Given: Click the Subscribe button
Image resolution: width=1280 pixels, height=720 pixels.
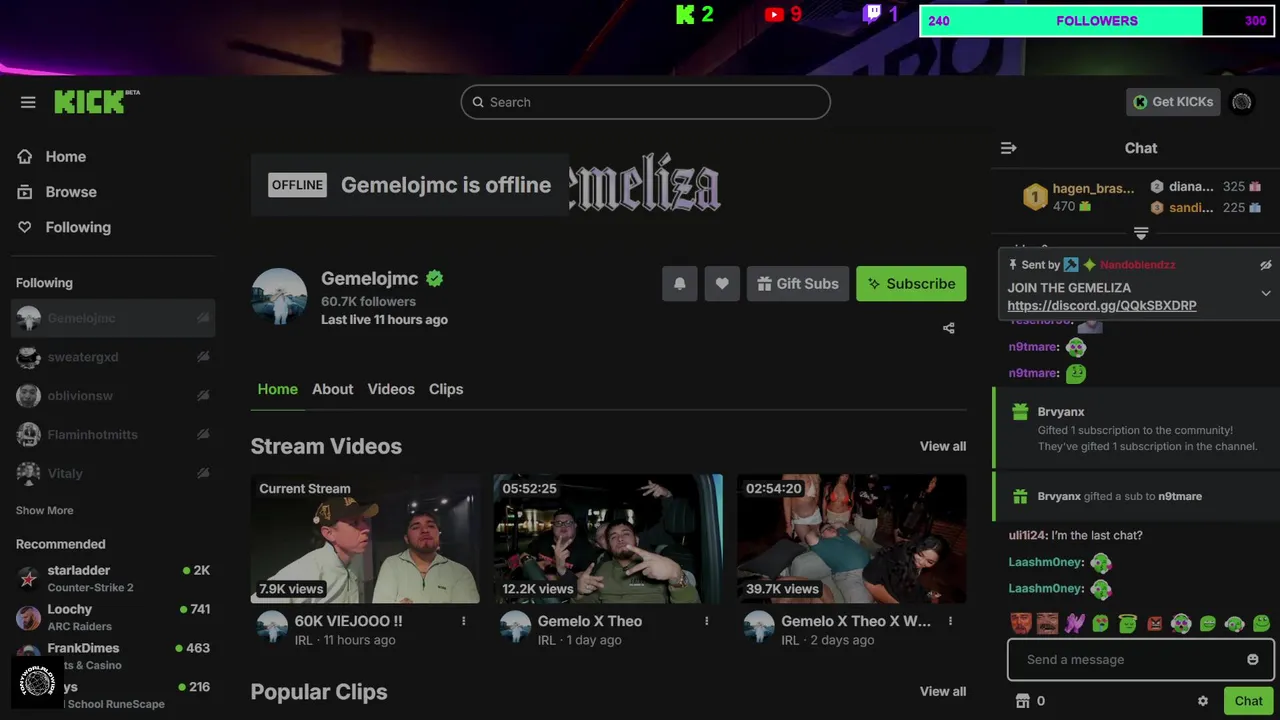Looking at the screenshot, I should pos(911,284).
